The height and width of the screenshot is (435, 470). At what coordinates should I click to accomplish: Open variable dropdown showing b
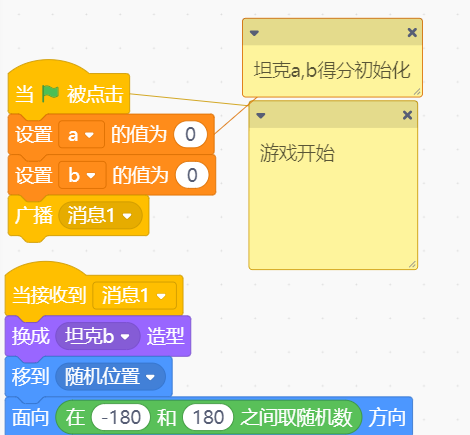click(82, 175)
